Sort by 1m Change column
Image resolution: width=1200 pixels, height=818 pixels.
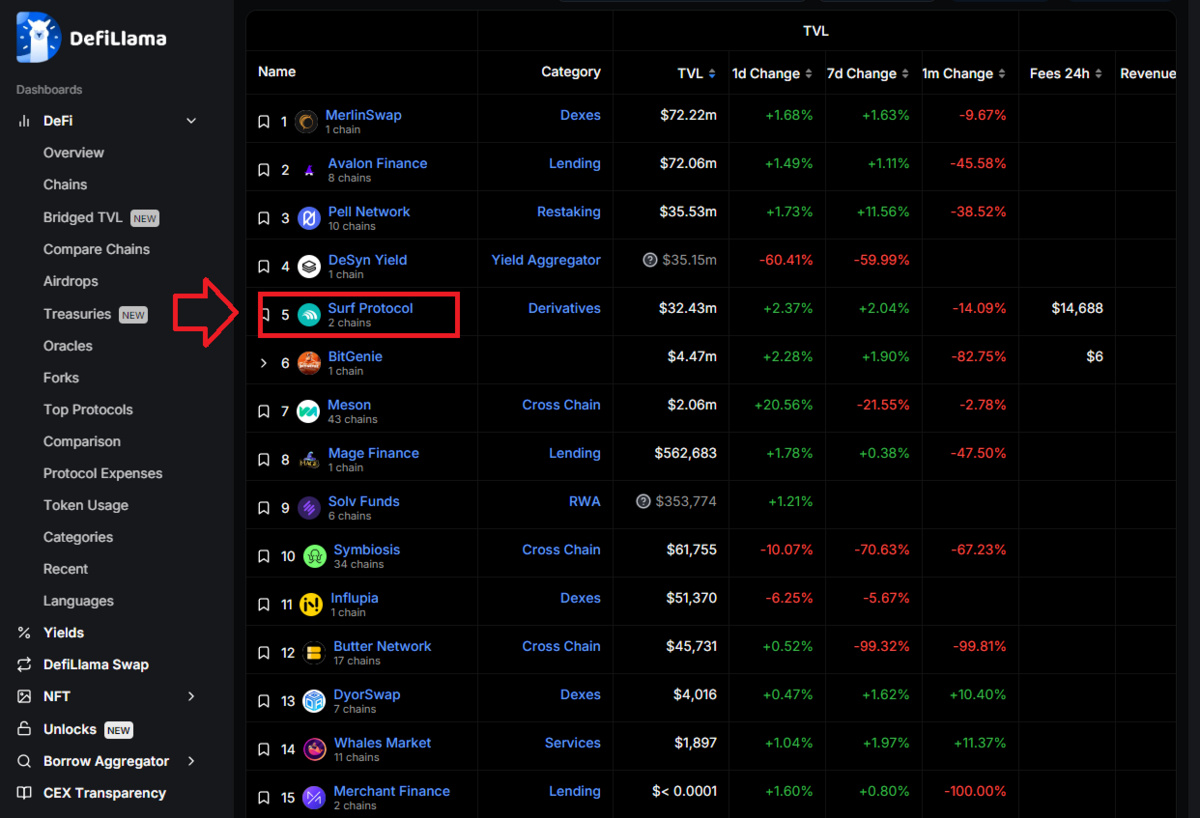[x=1002, y=74]
